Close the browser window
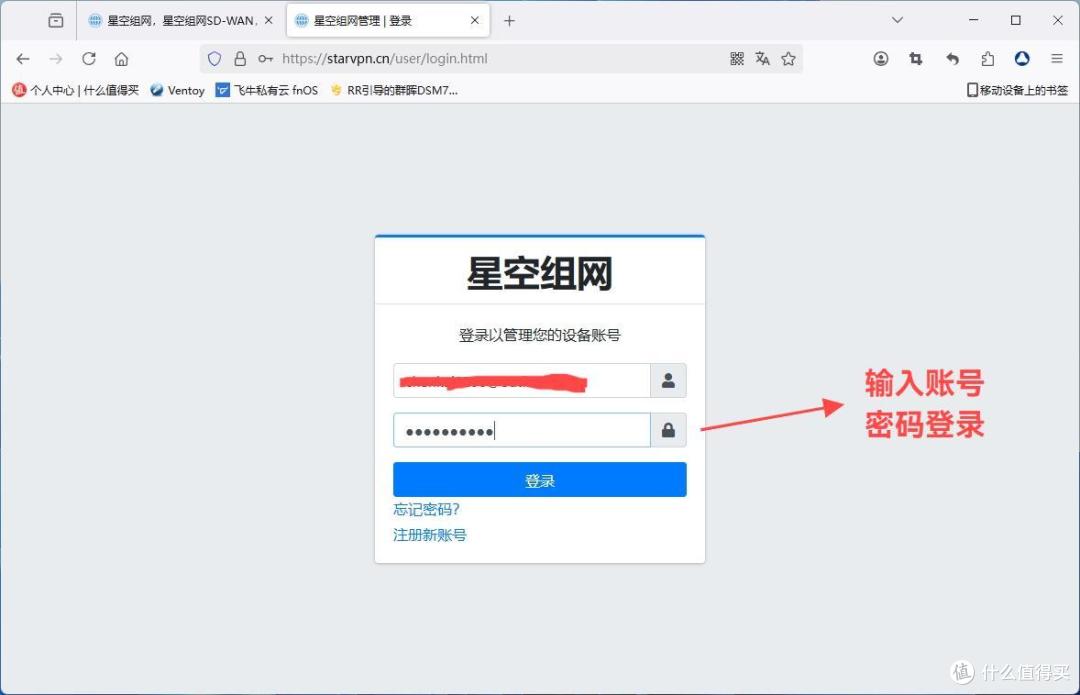1080x695 pixels. [1058, 20]
